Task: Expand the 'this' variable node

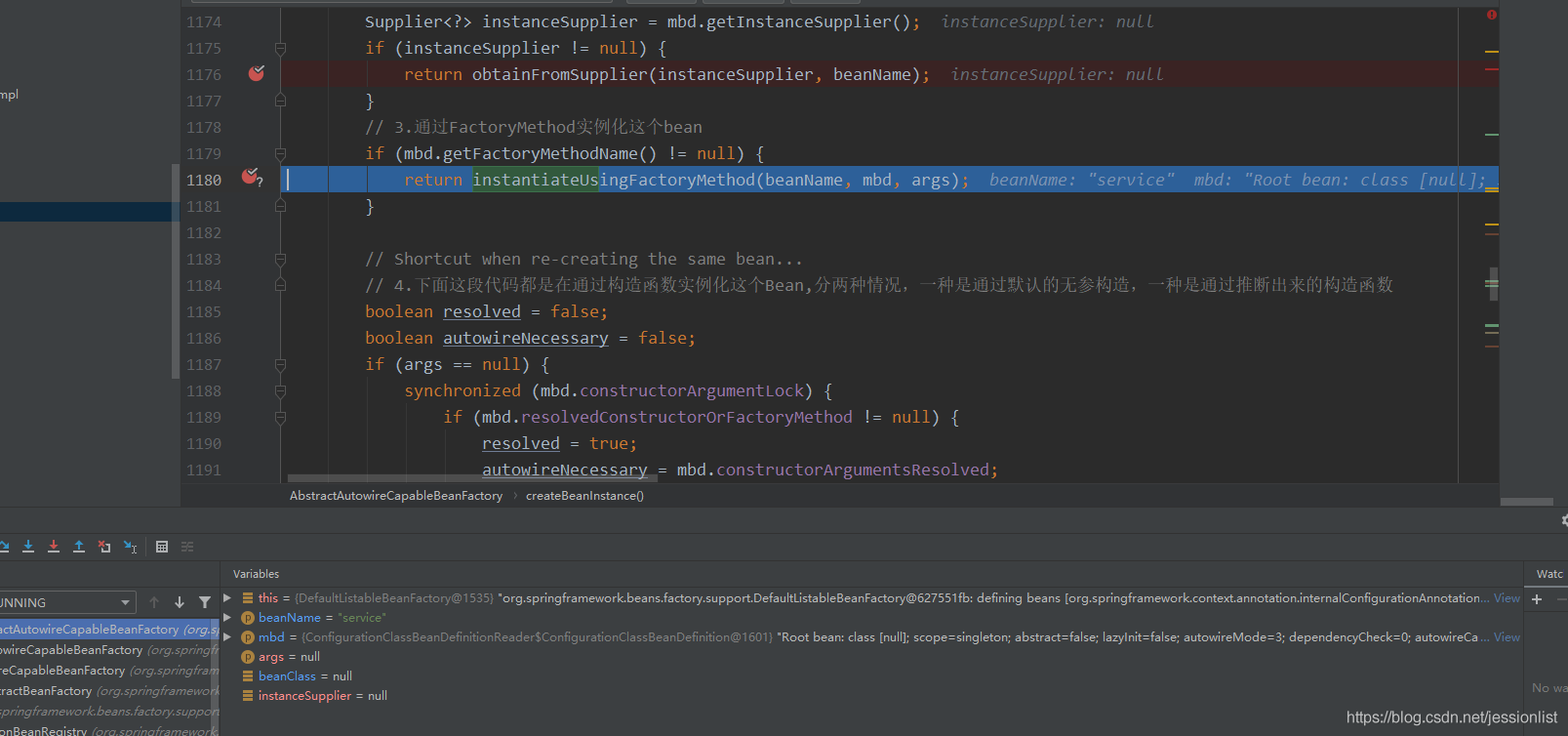Action: click(227, 597)
